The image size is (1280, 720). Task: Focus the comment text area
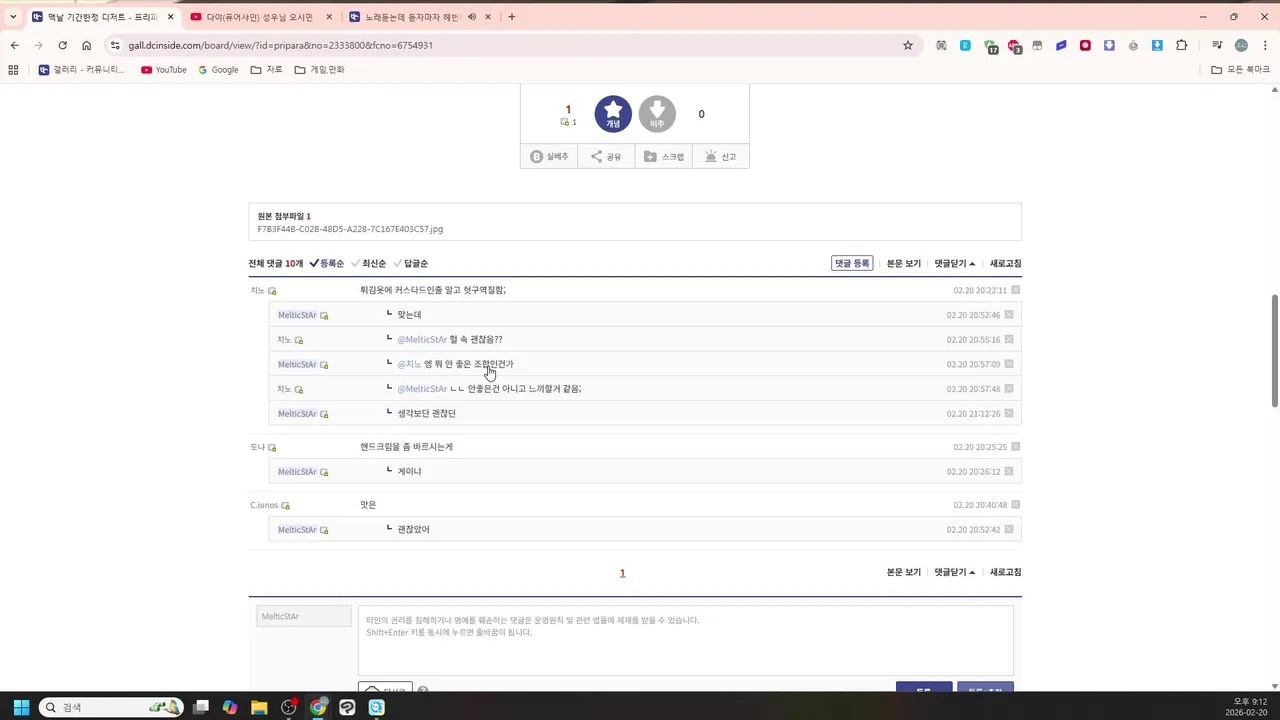point(685,640)
